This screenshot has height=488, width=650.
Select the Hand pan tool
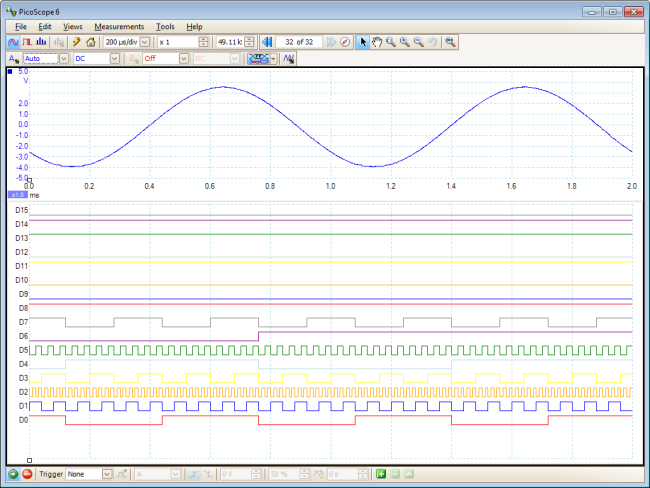pos(376,42)
